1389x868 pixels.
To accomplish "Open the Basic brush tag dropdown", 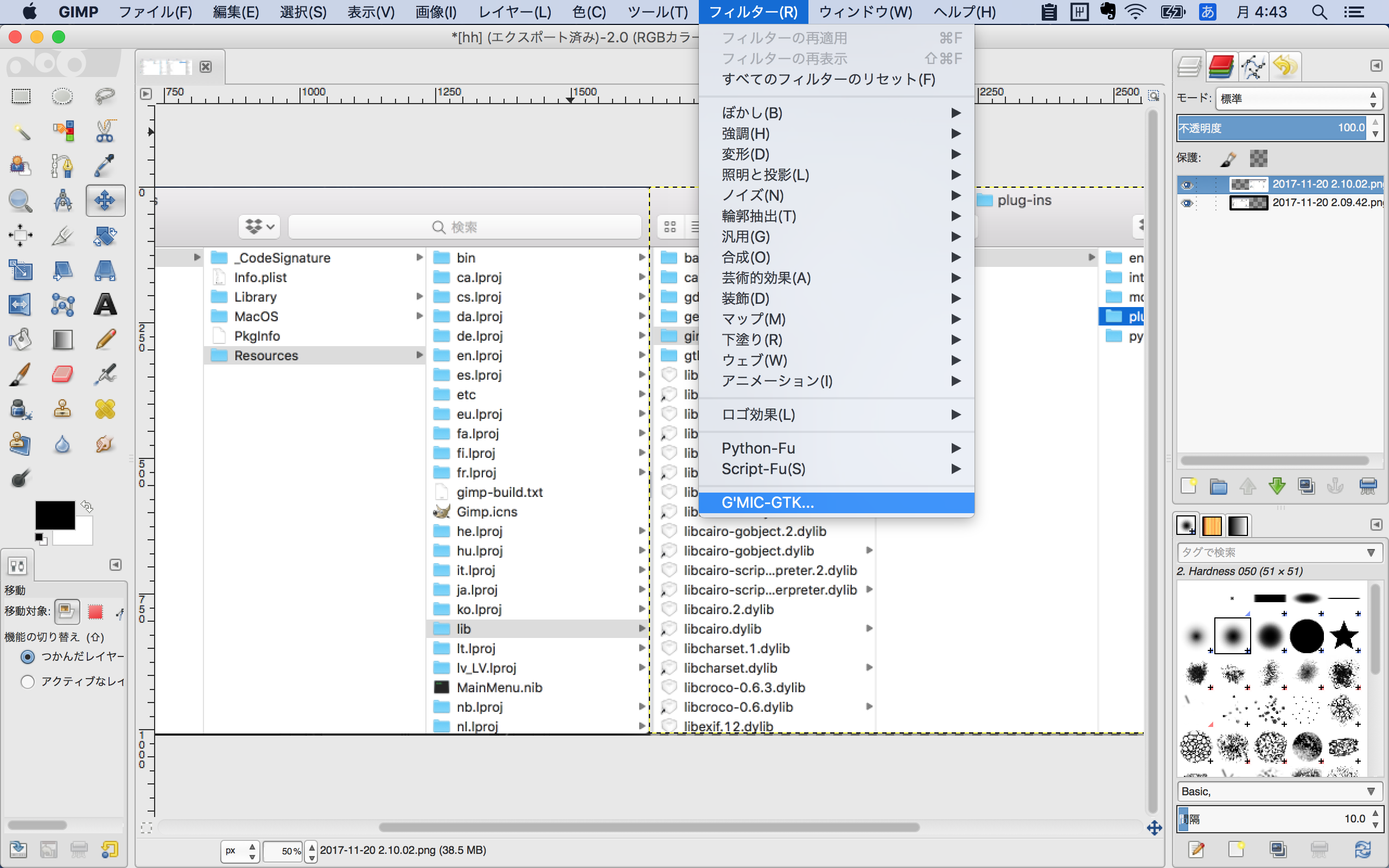I will (1279, 792).
